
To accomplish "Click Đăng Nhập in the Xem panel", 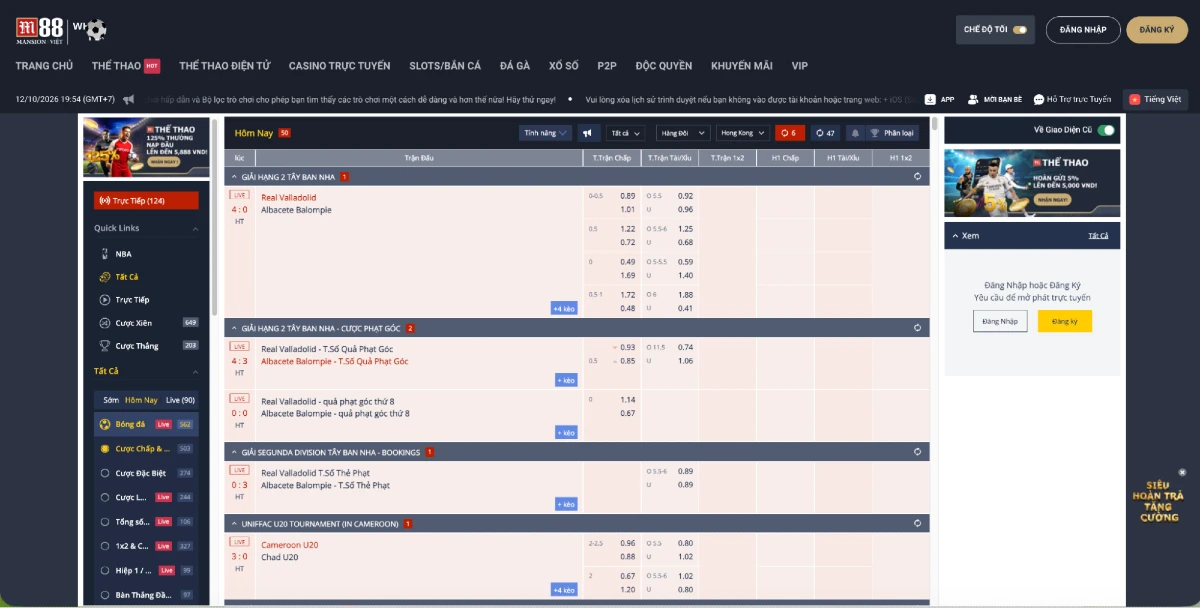I will point(1000,321).
